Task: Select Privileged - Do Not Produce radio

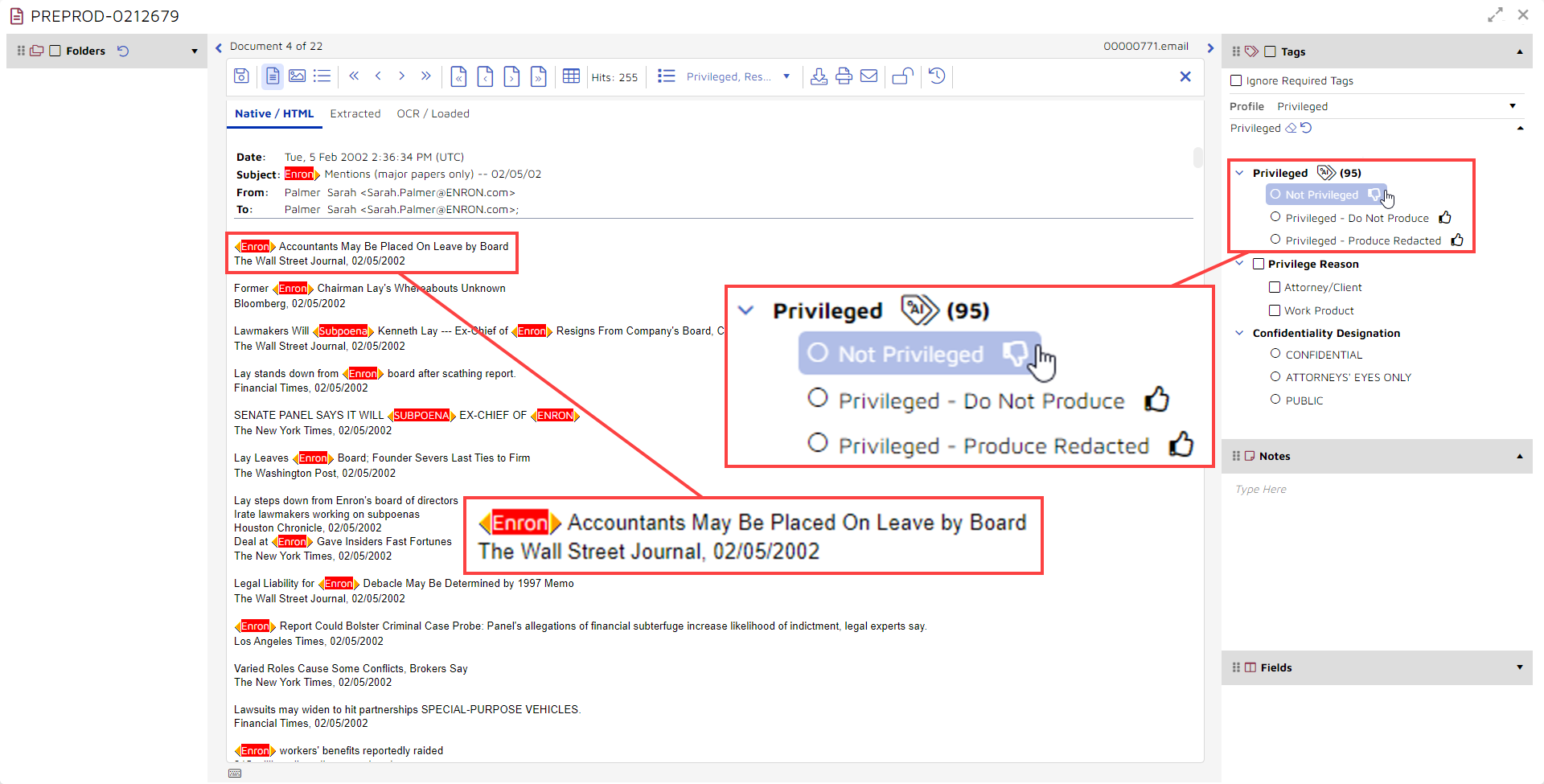Action: click(1275, 217)
